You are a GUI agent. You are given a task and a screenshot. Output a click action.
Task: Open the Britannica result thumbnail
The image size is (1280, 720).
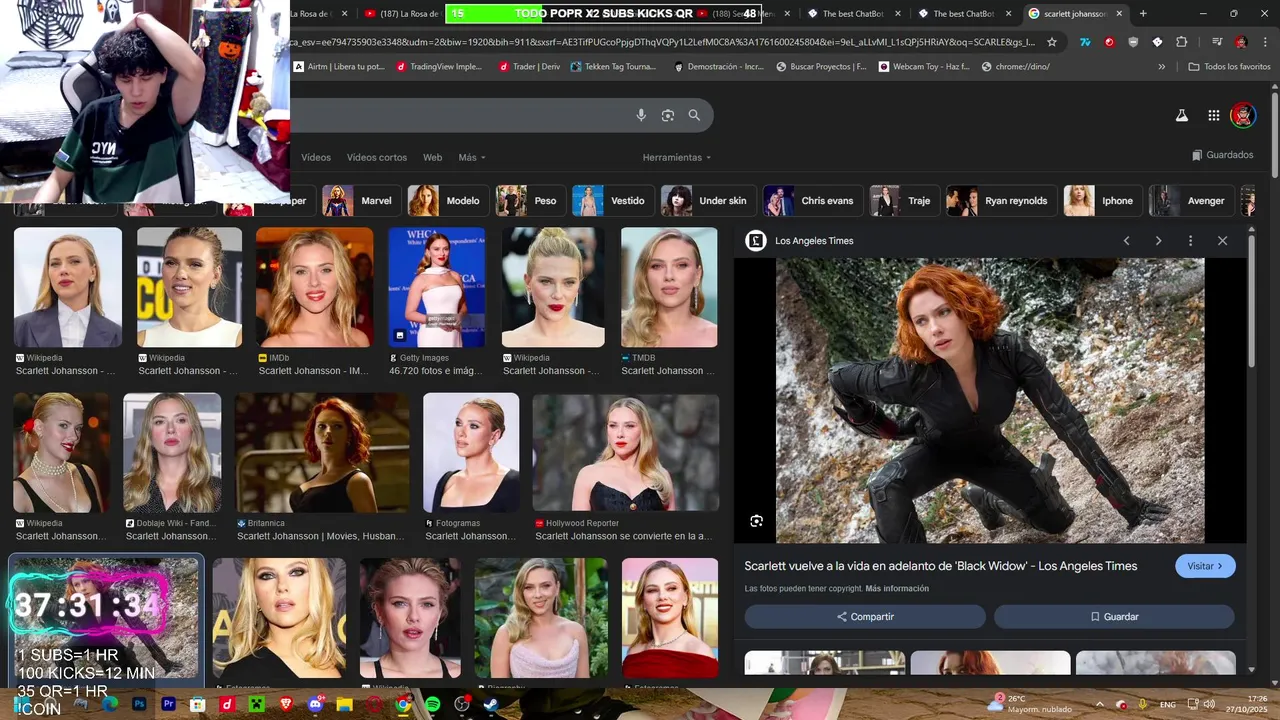pyautogui.click(x=322, y=453)
